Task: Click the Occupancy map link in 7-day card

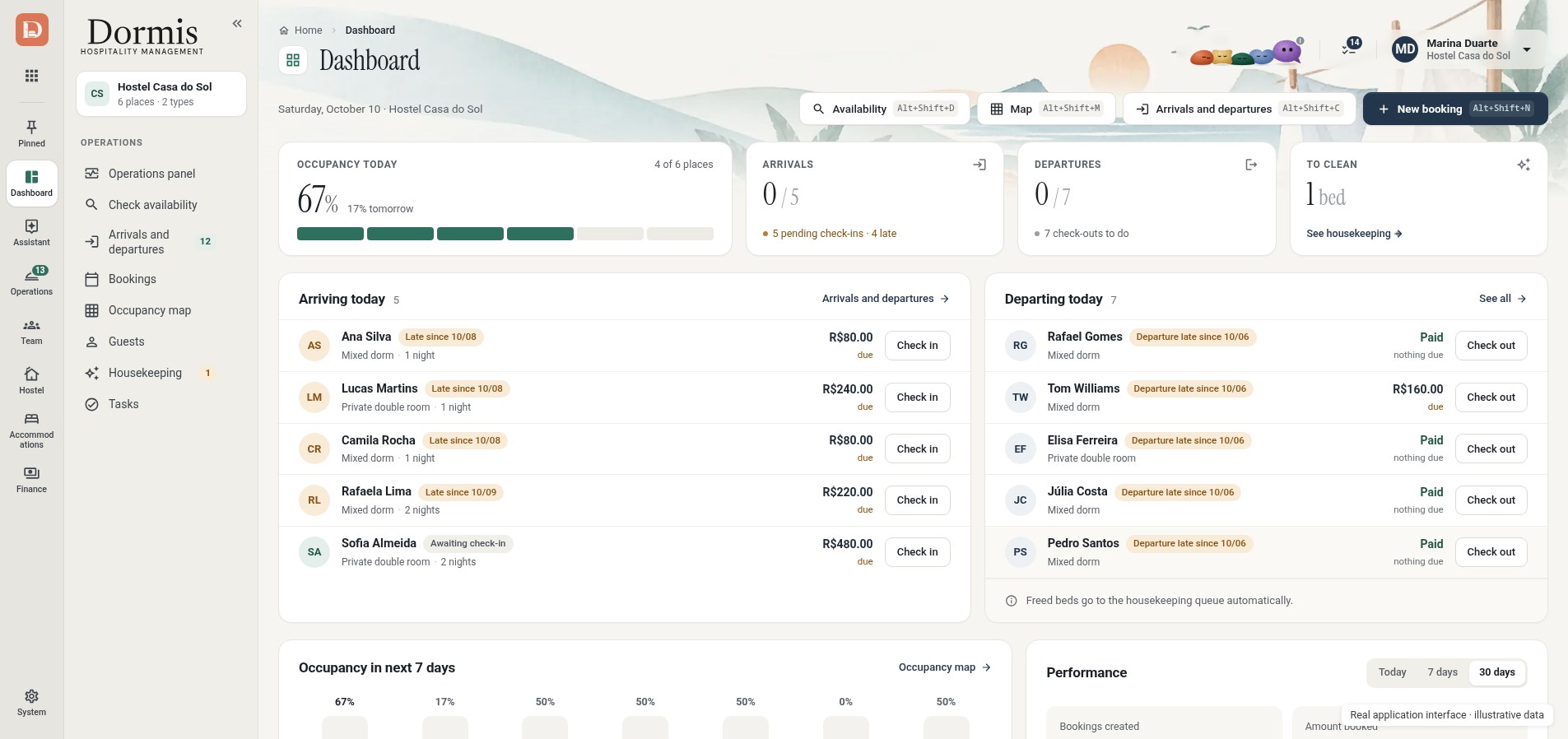Action: coord(944,667)
